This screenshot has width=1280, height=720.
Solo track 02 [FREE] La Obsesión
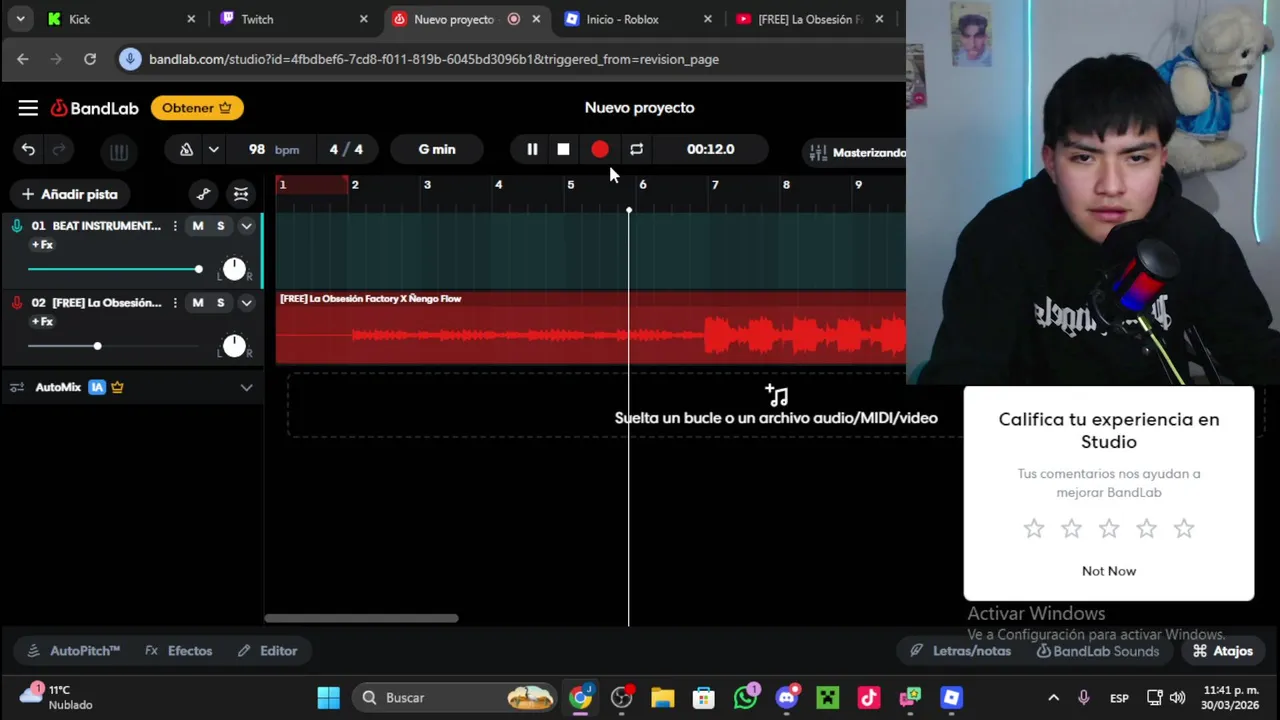coord(221,303)
